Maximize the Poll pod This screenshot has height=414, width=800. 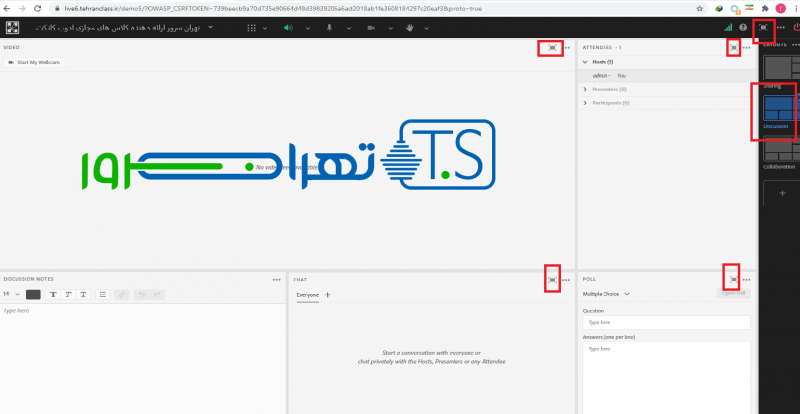click(x=734, y=279)
